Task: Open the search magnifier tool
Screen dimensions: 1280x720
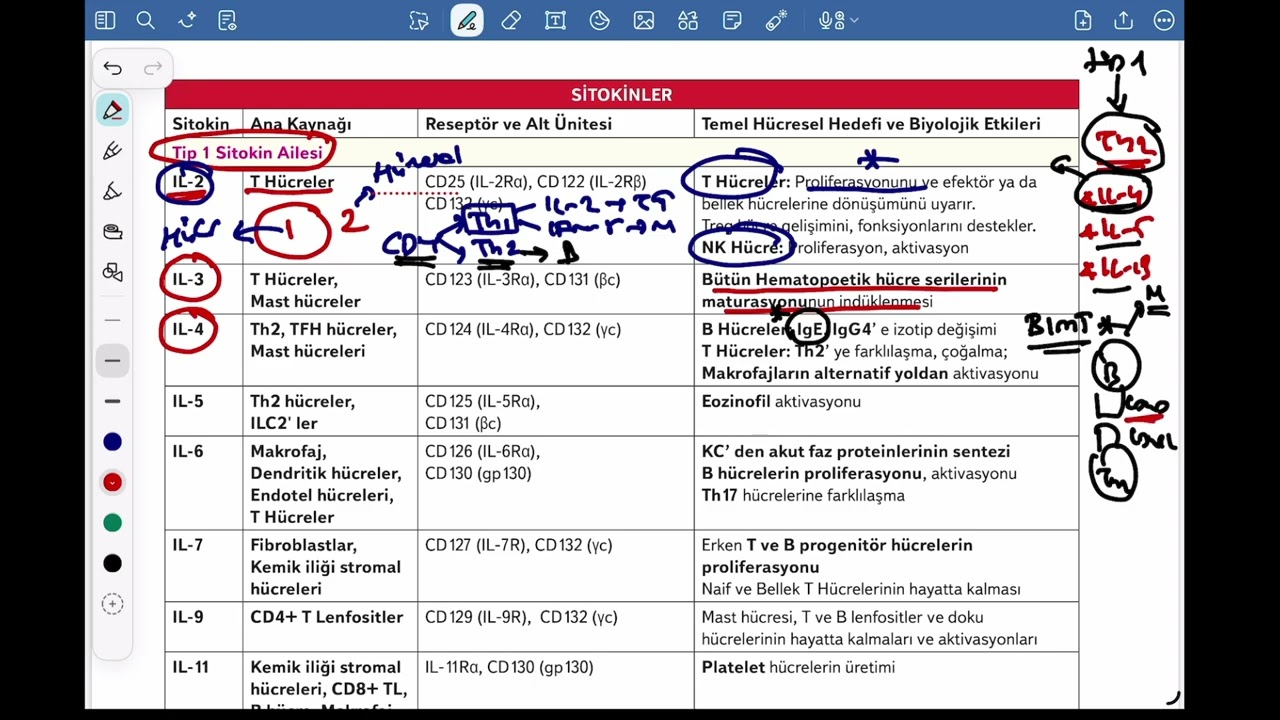Action: 145,20
